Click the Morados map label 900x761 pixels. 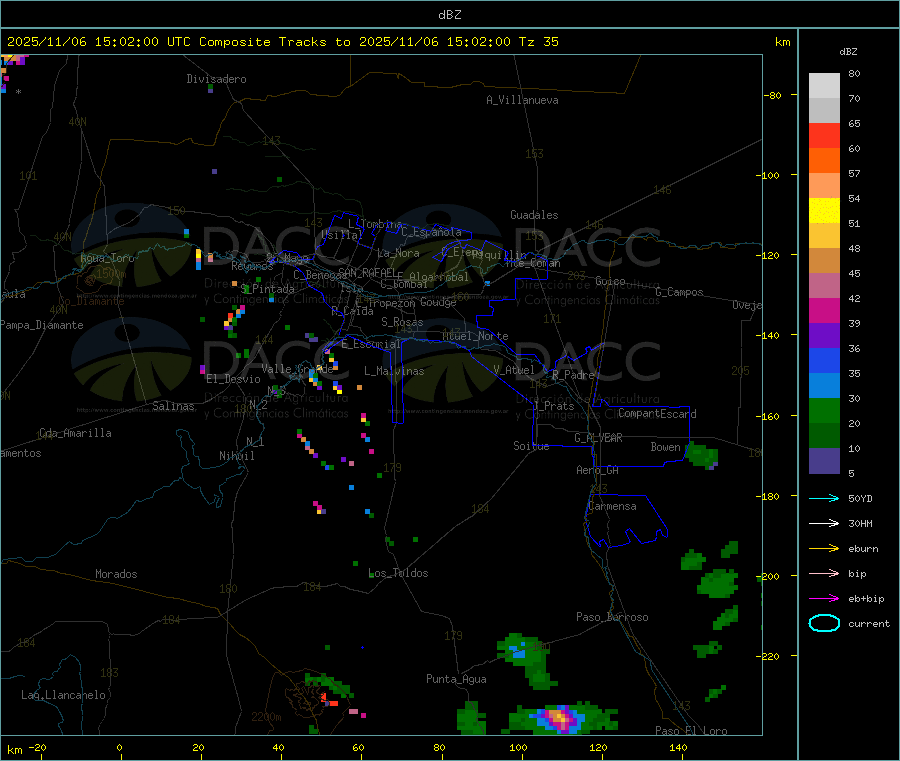tap(116, 574)
